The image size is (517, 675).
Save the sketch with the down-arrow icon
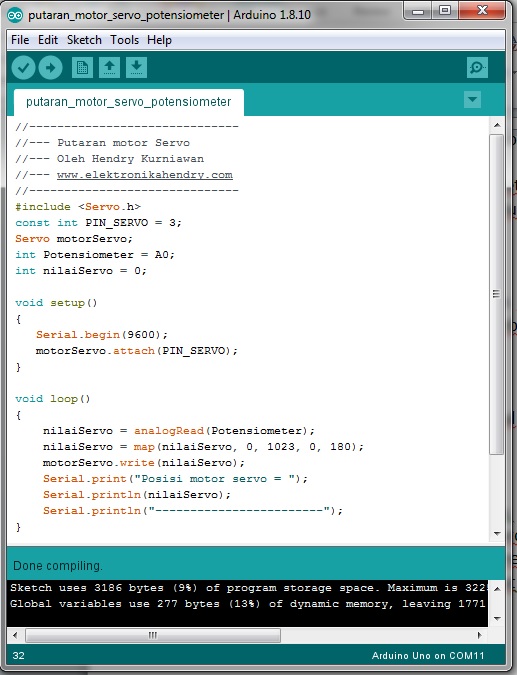pos(136,68)
